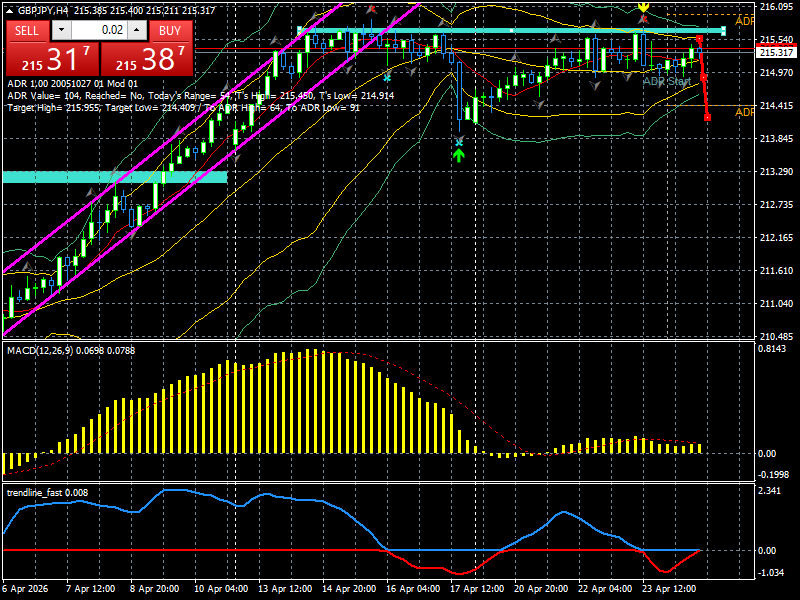Click the MACD scale value -0.1998
This screenshot has height=600, width=800.
point(773,474)
